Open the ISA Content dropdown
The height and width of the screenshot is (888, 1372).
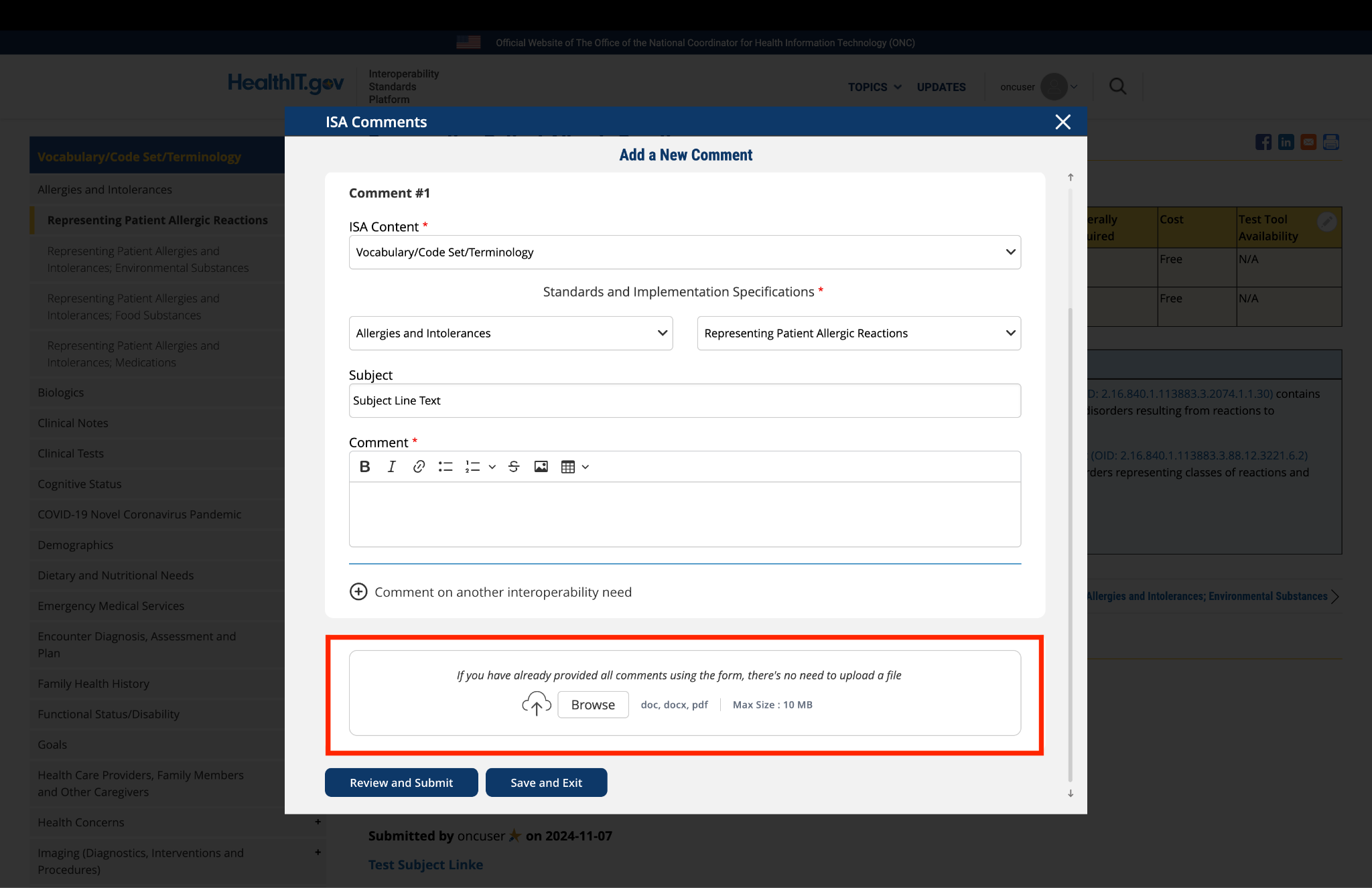[685, 252]
